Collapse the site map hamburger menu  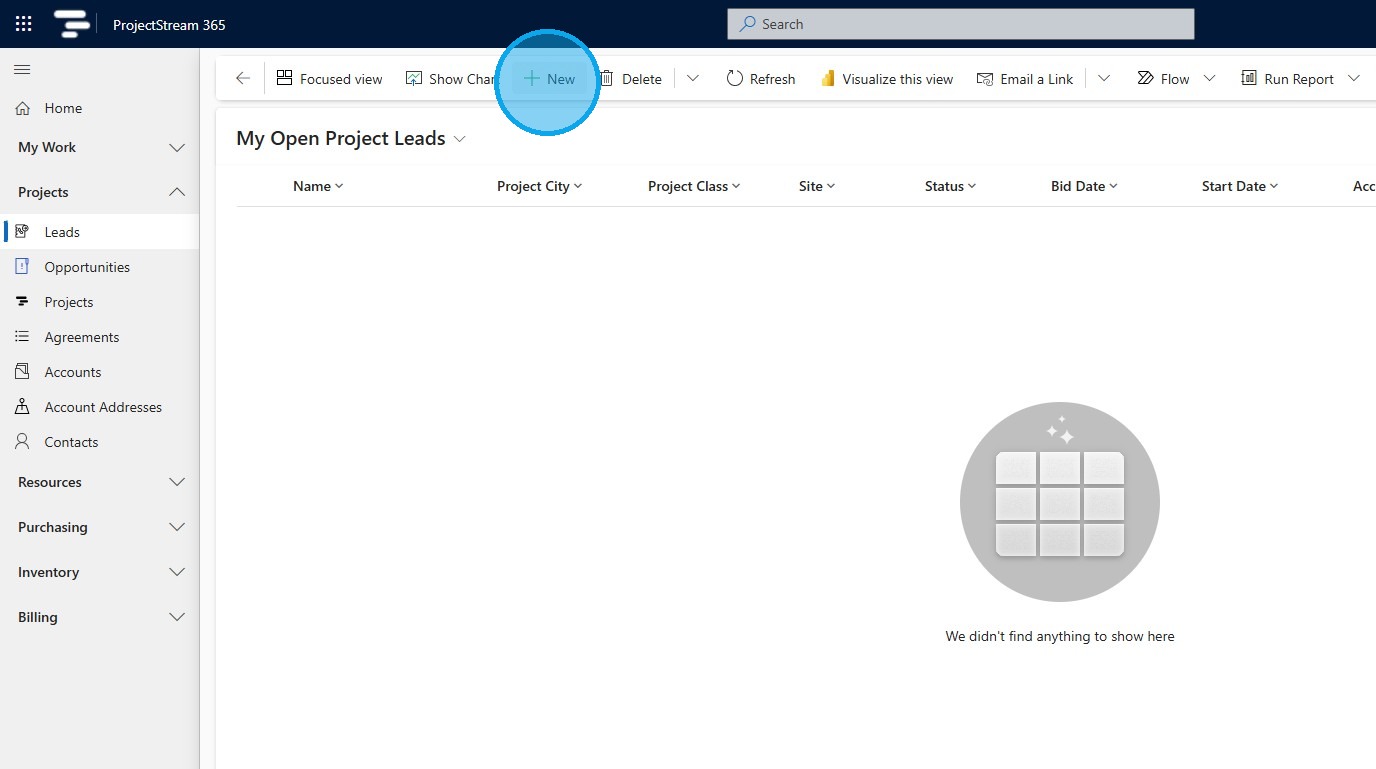(x=22, y=69)
